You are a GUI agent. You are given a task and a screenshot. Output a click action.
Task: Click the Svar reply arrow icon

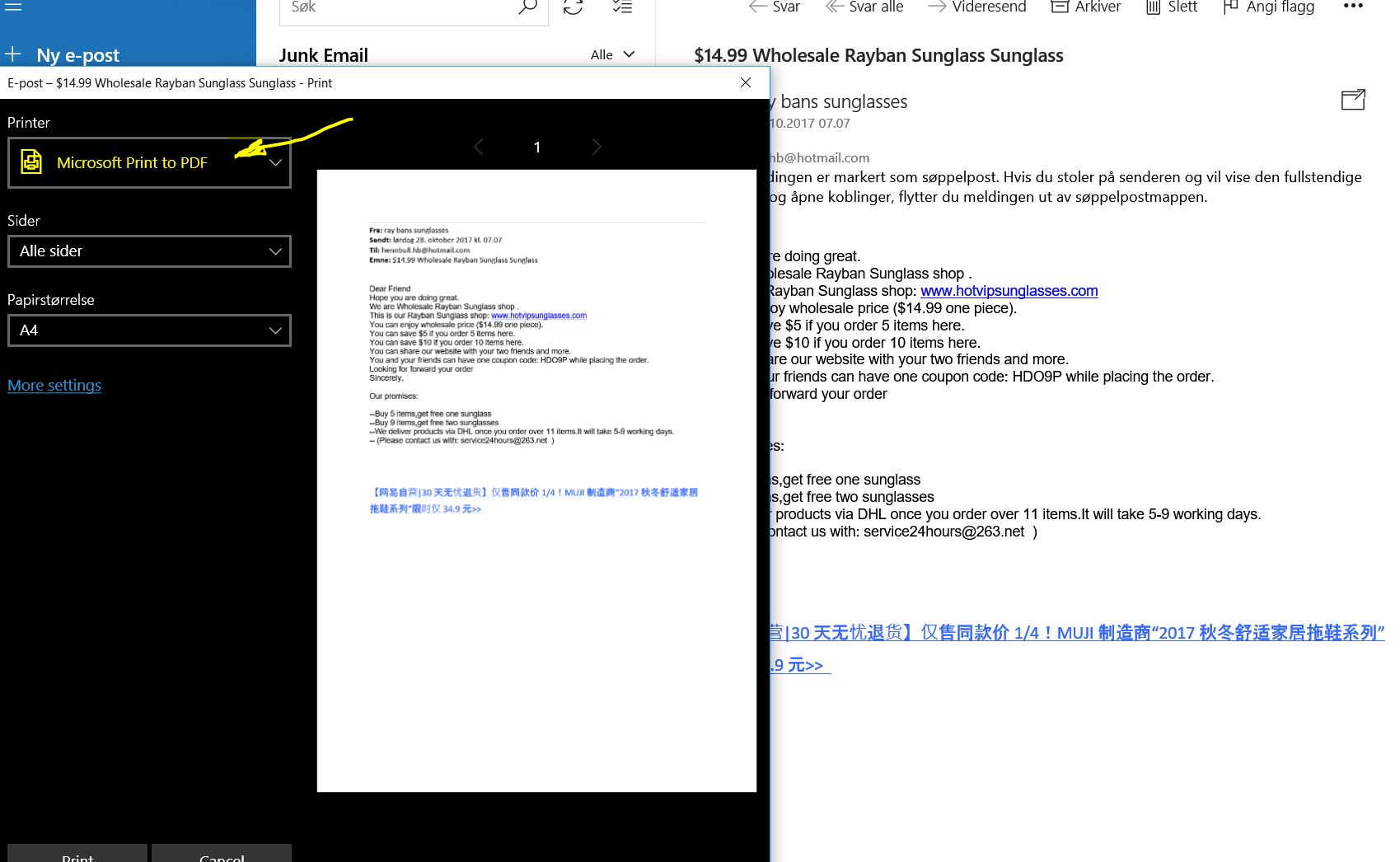757,7
